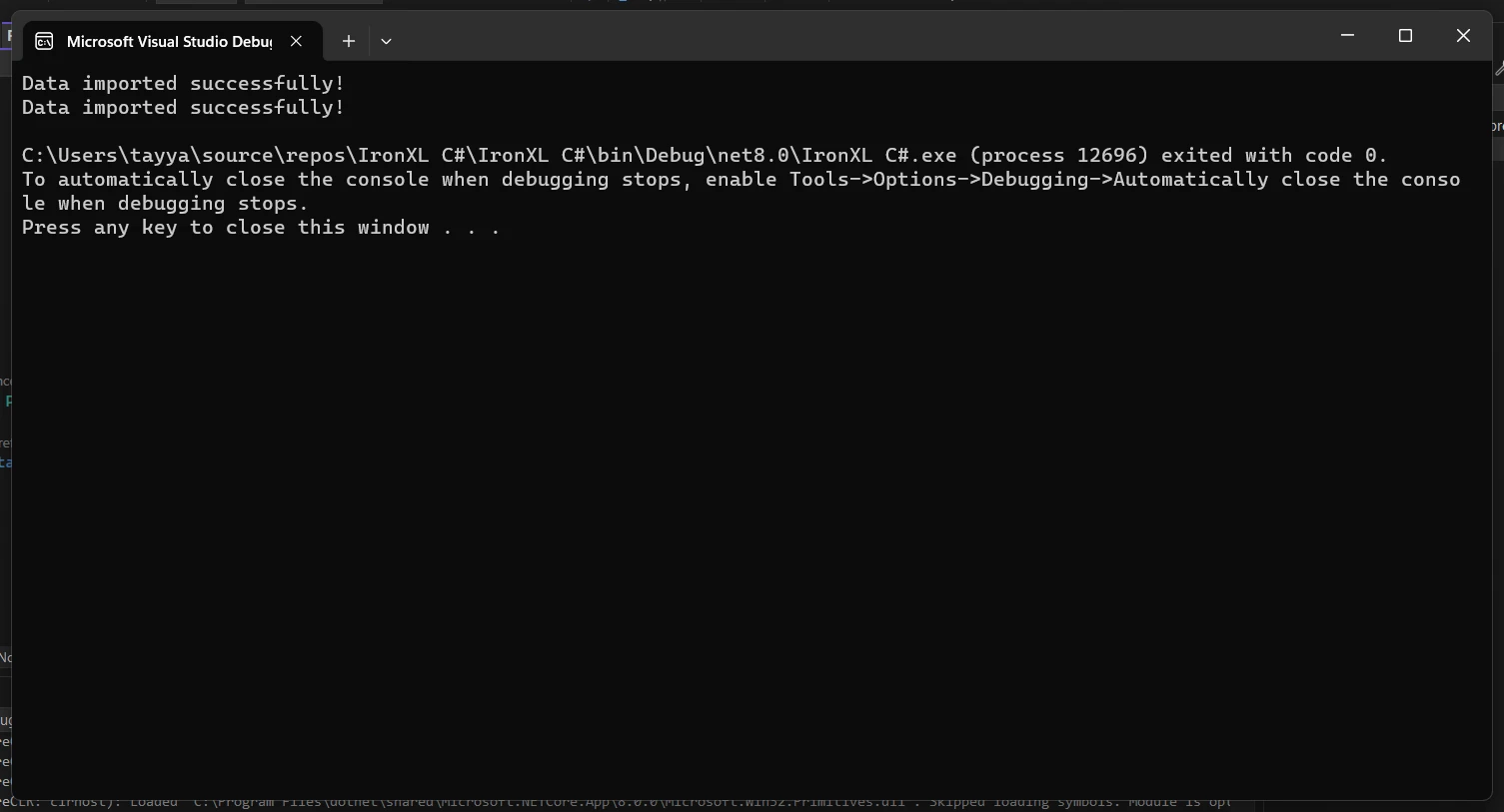Minimize the debug console window
The image size is (1504, 812).
[x=1347, y=36]
